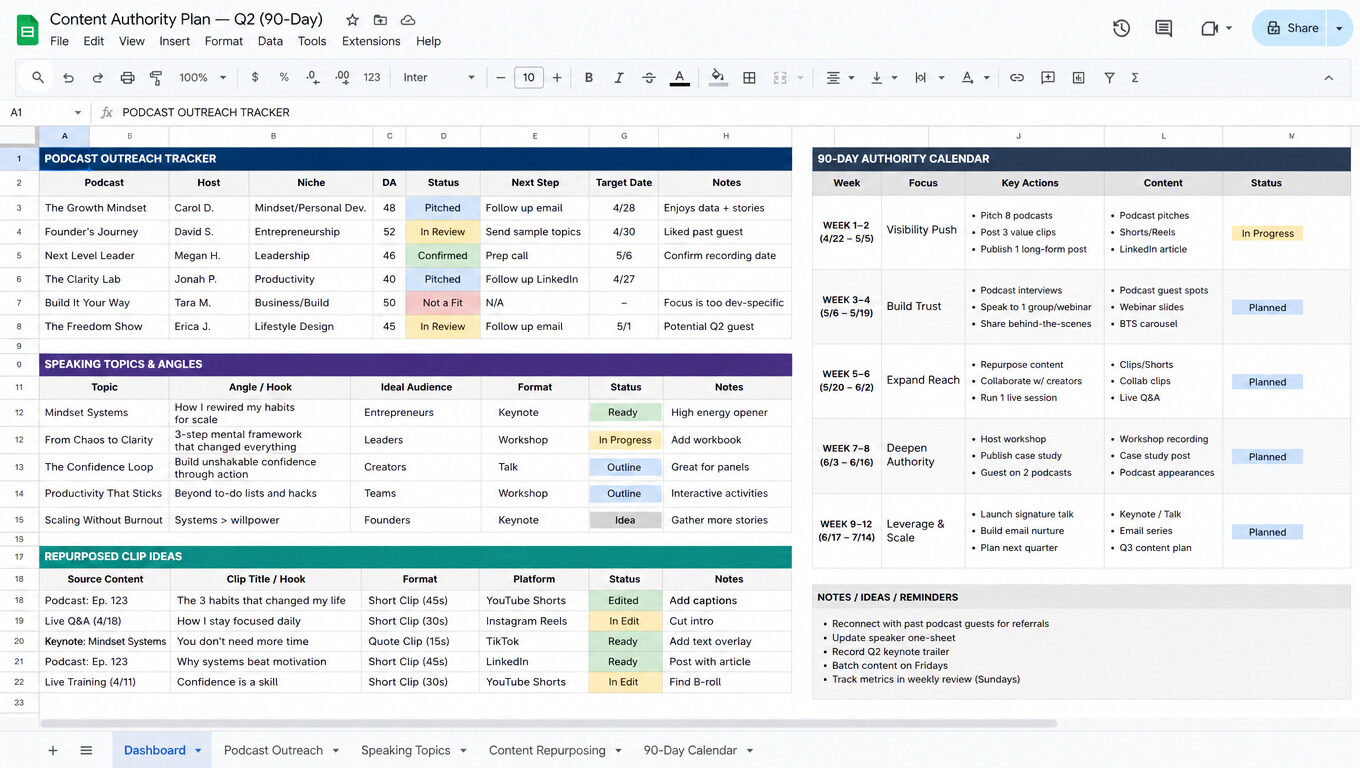Screen dimensions: 1360x768
Task: Open the zoom level dropdown
Action: [x=203, y=77]
